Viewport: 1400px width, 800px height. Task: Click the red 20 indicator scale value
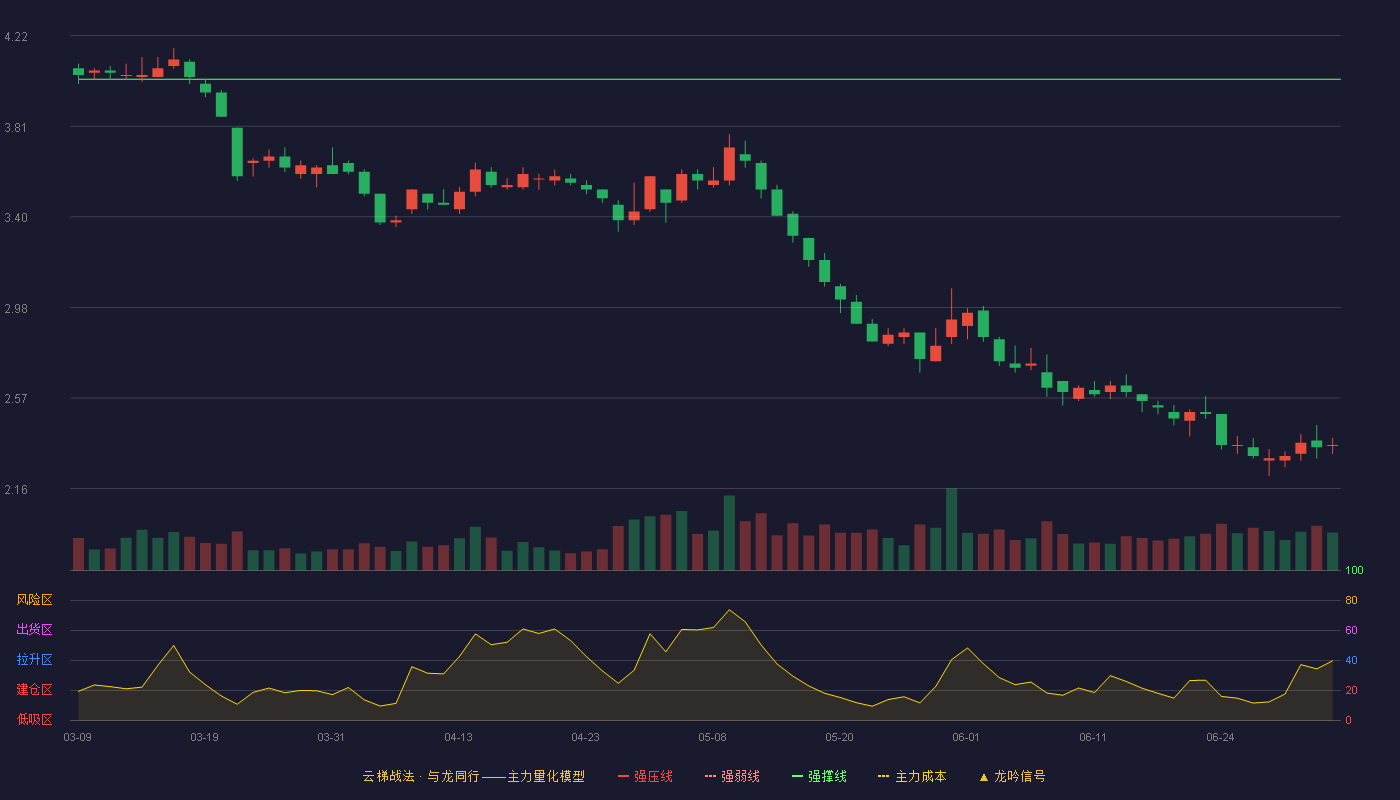1351,690
